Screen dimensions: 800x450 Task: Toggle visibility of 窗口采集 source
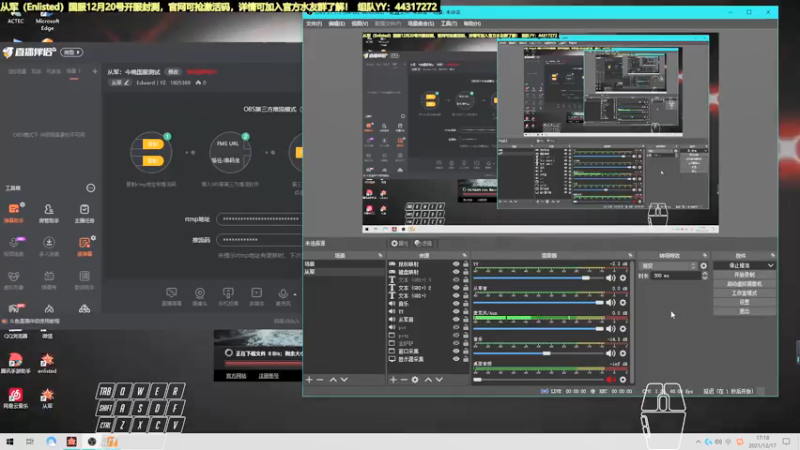pyautogui.click(x=456, y=351)
